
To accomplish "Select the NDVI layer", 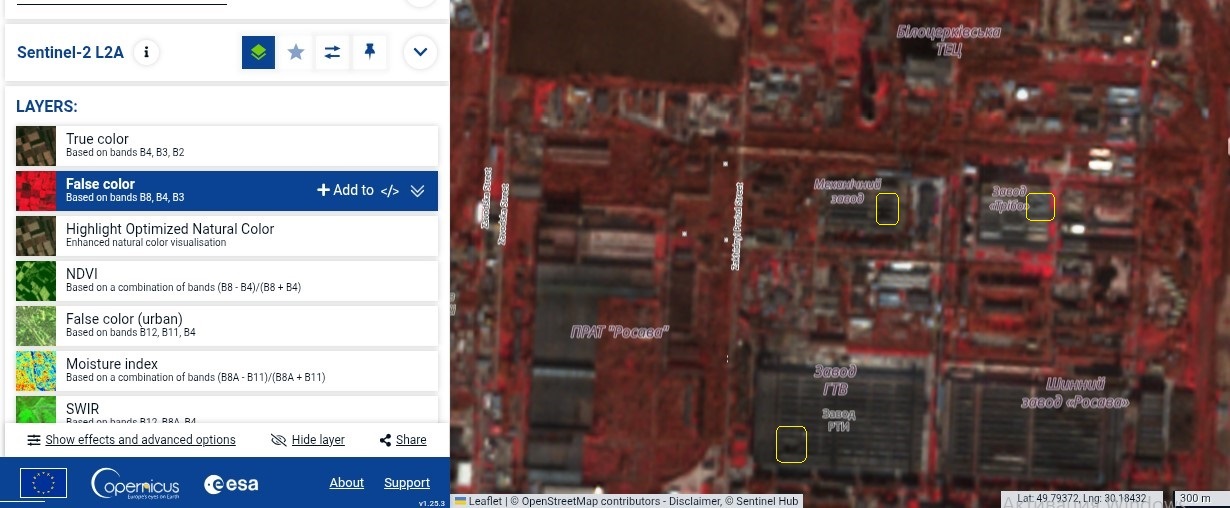I will (227, 281).
